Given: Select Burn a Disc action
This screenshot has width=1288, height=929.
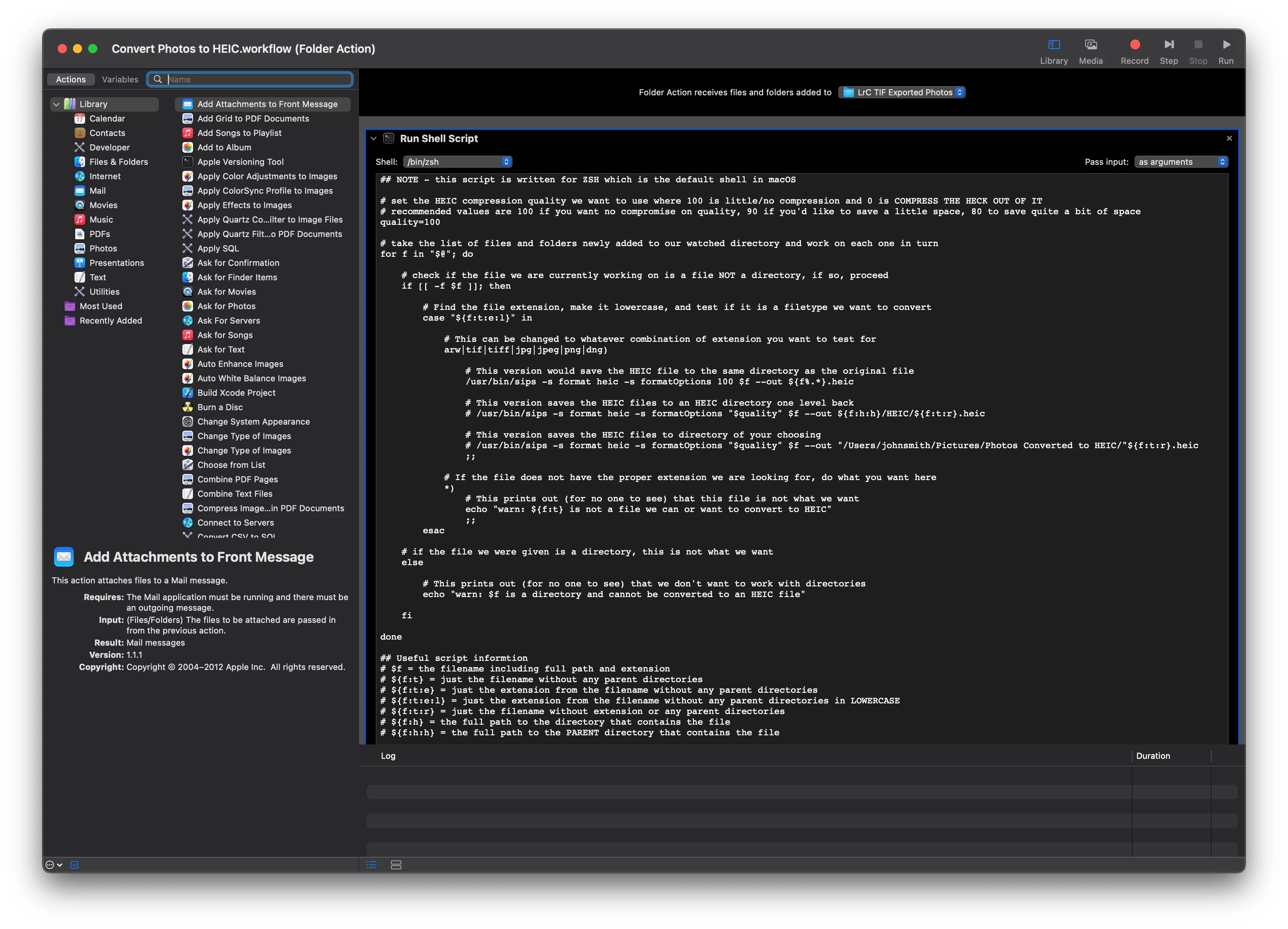Looking at the screenshot, I should (220, 407).
